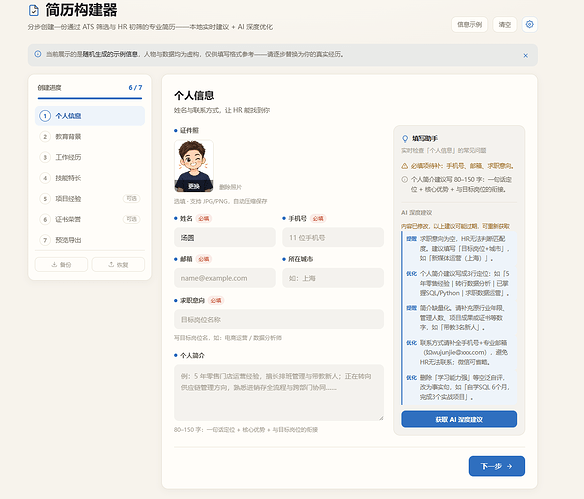584x499 pixels.
Task: Click the warning triangle for missing required fields
Action: pos(404,166)
